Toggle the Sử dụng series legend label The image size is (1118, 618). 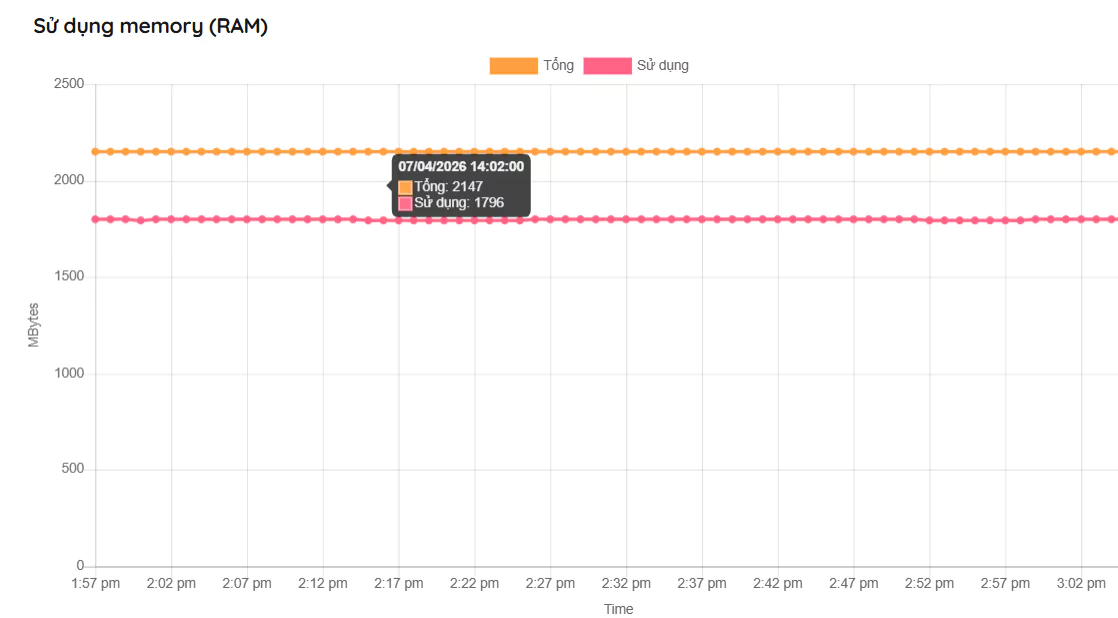[x=663, y=66]
